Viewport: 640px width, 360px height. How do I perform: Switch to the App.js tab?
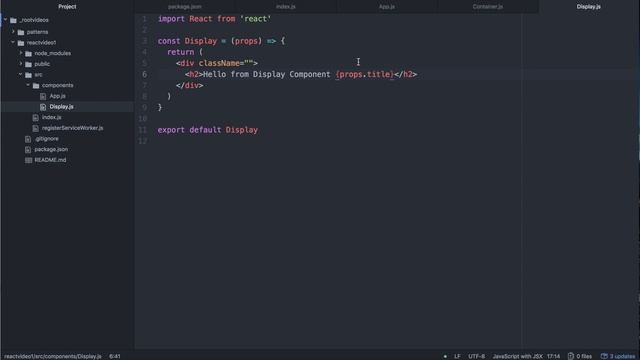click(x=387, y=7)
